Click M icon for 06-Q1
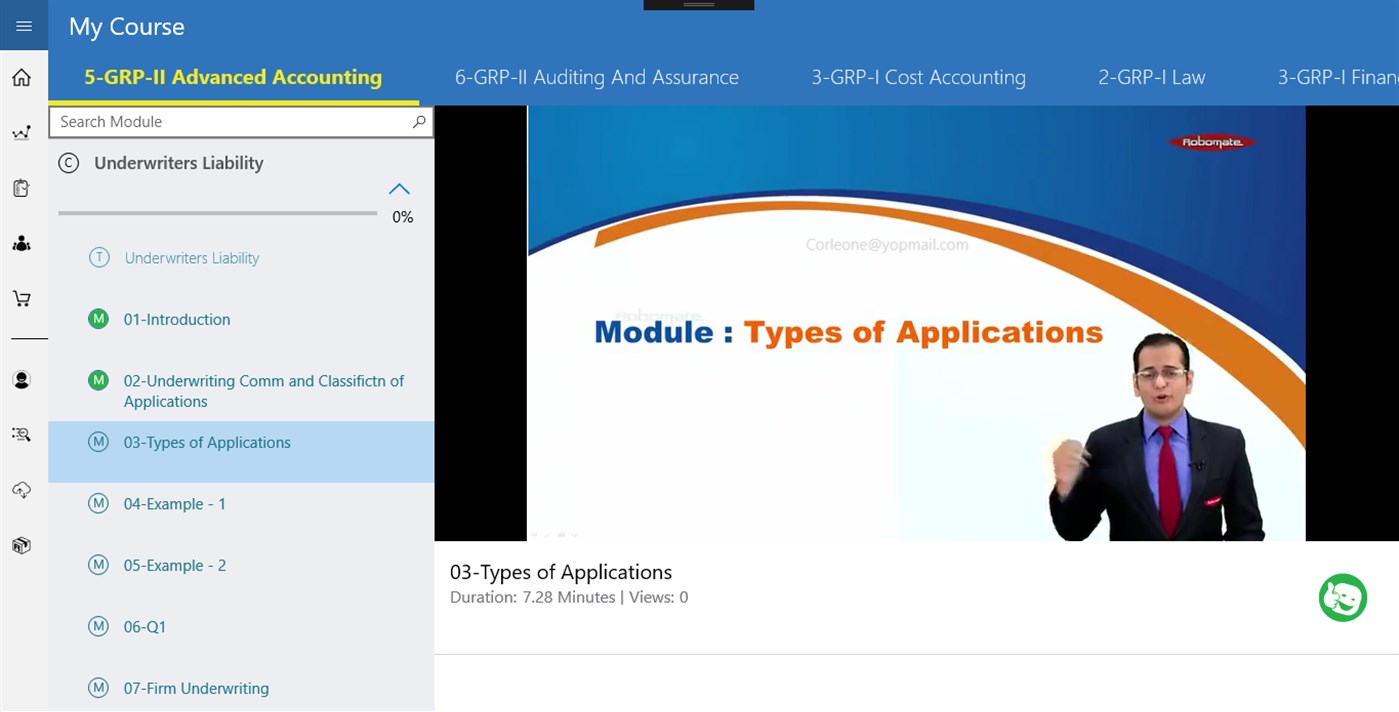Viewport: 1399px width, 712px height. coord(98,626)
